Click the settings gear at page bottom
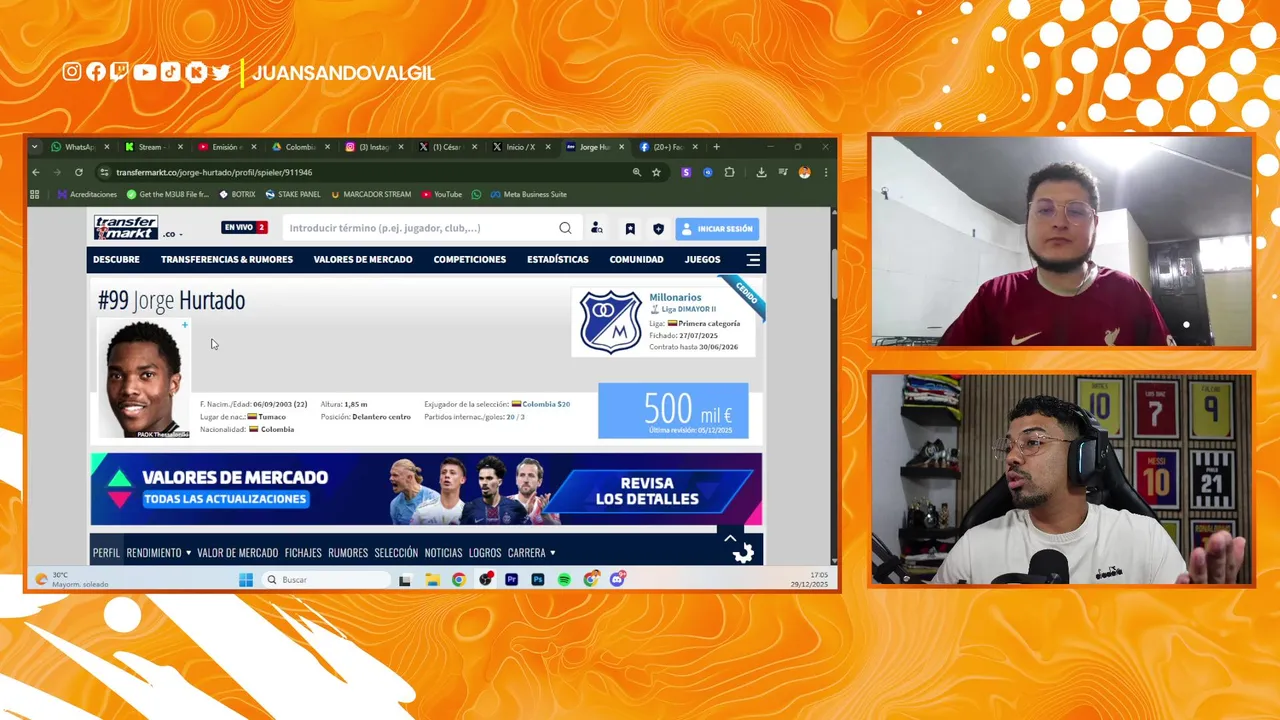This screenshot has width=1280, height=720. pyautogui.click(x=743, y=553)
